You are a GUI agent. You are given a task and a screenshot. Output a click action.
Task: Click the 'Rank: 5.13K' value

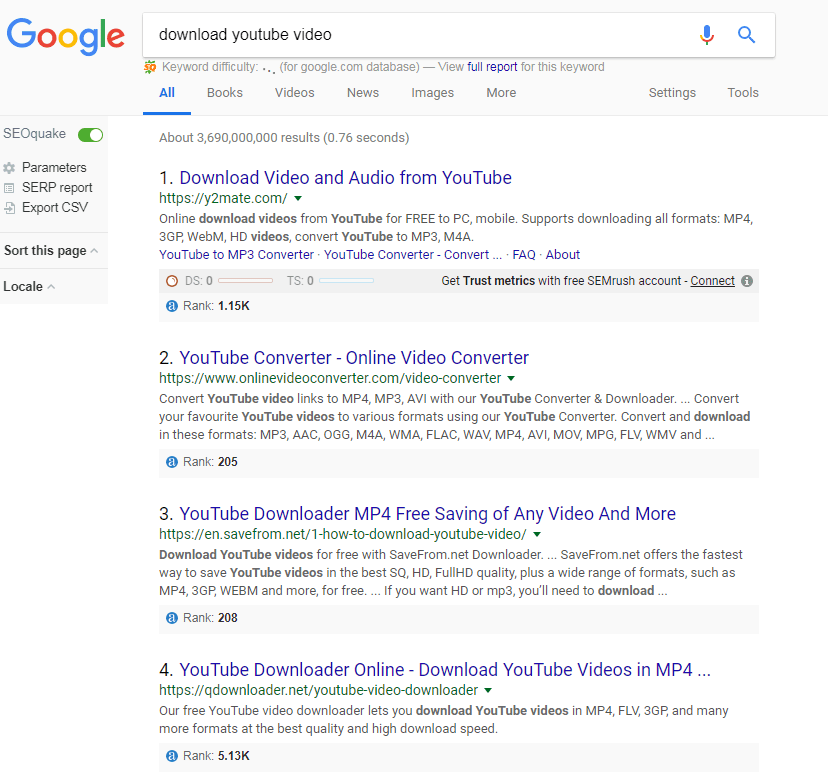point(234,756)
